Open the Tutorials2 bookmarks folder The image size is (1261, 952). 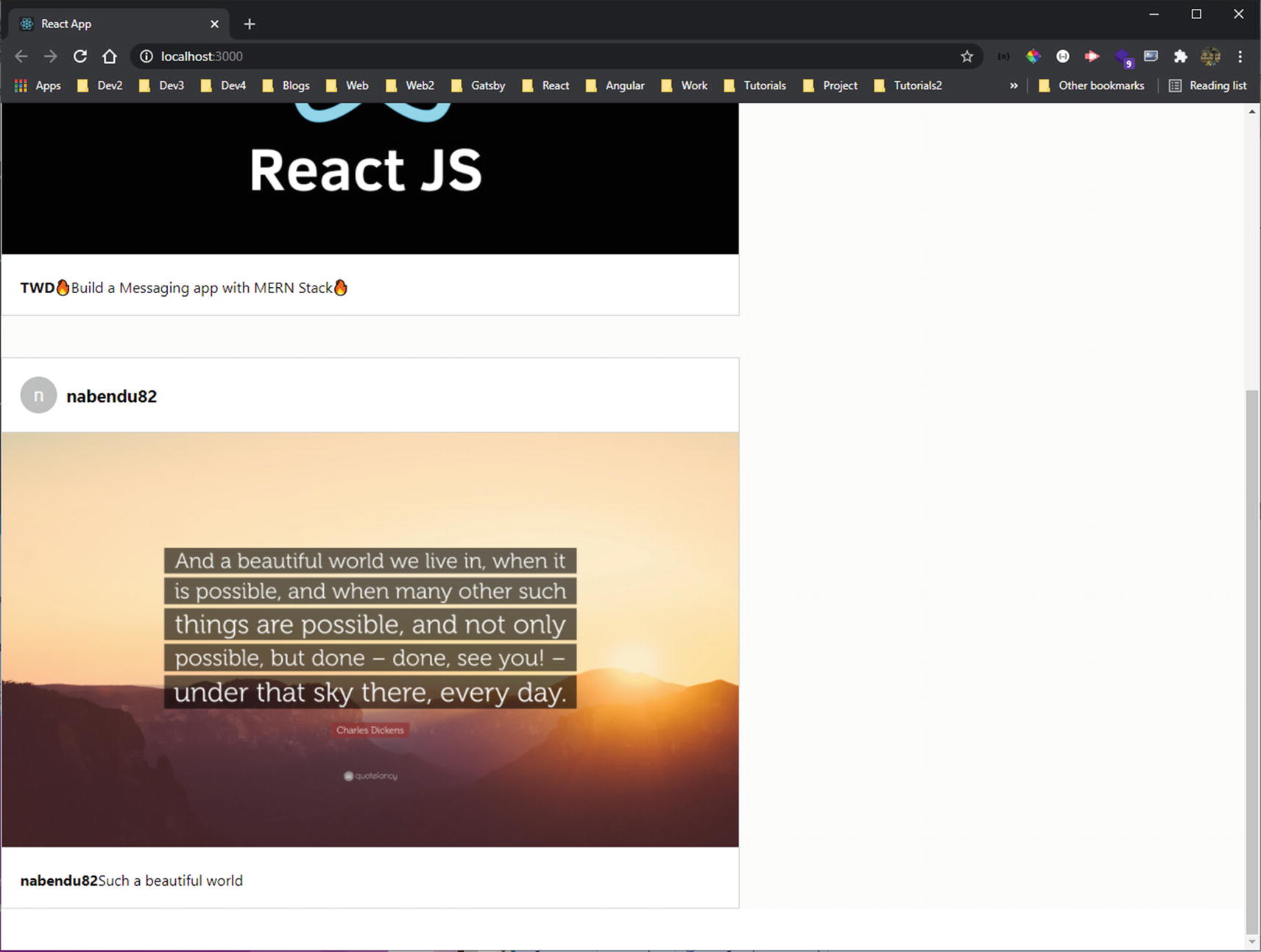908,85
